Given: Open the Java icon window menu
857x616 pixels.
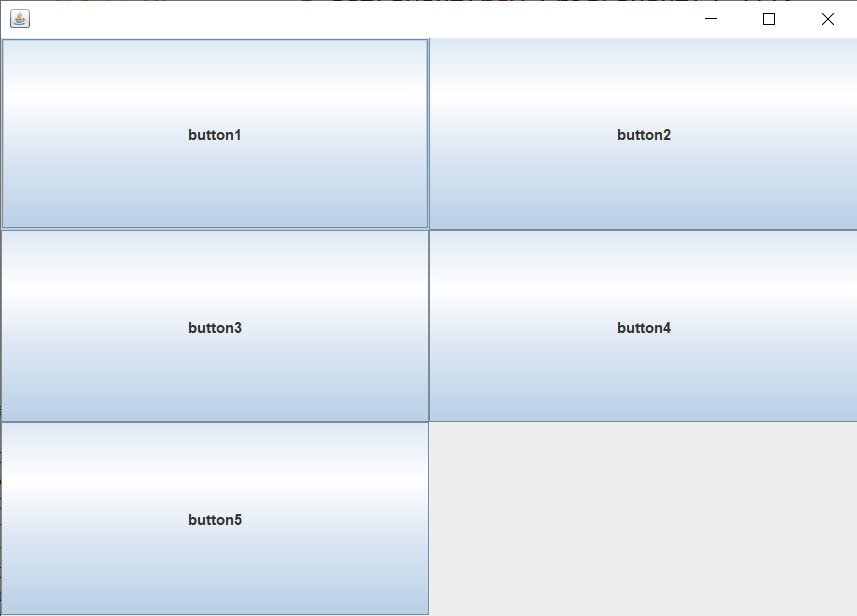Looking at the screenshot, I should (x=20, y=19).
